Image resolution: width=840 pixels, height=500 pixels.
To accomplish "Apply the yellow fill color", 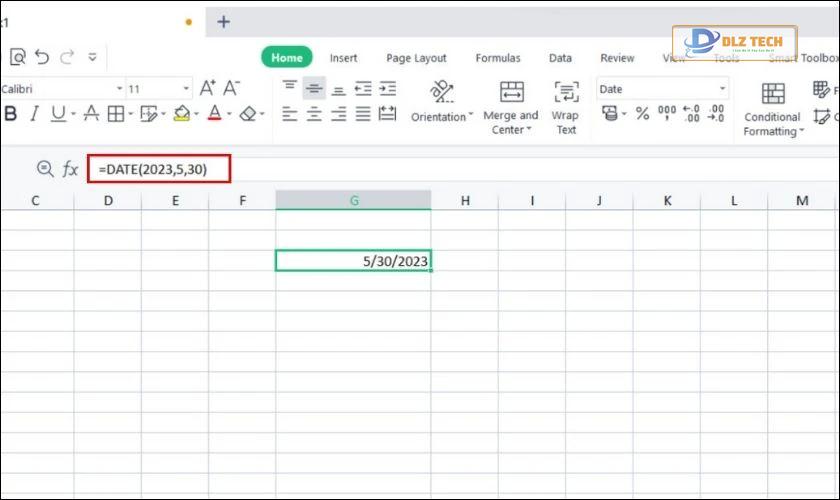I will pos(182,114).
